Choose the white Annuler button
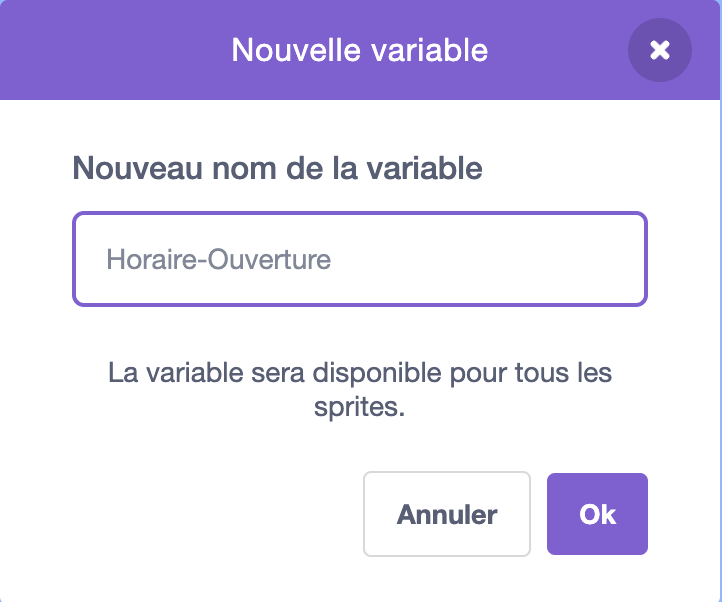This screenshot has height=602, width=722. [447, 514]
